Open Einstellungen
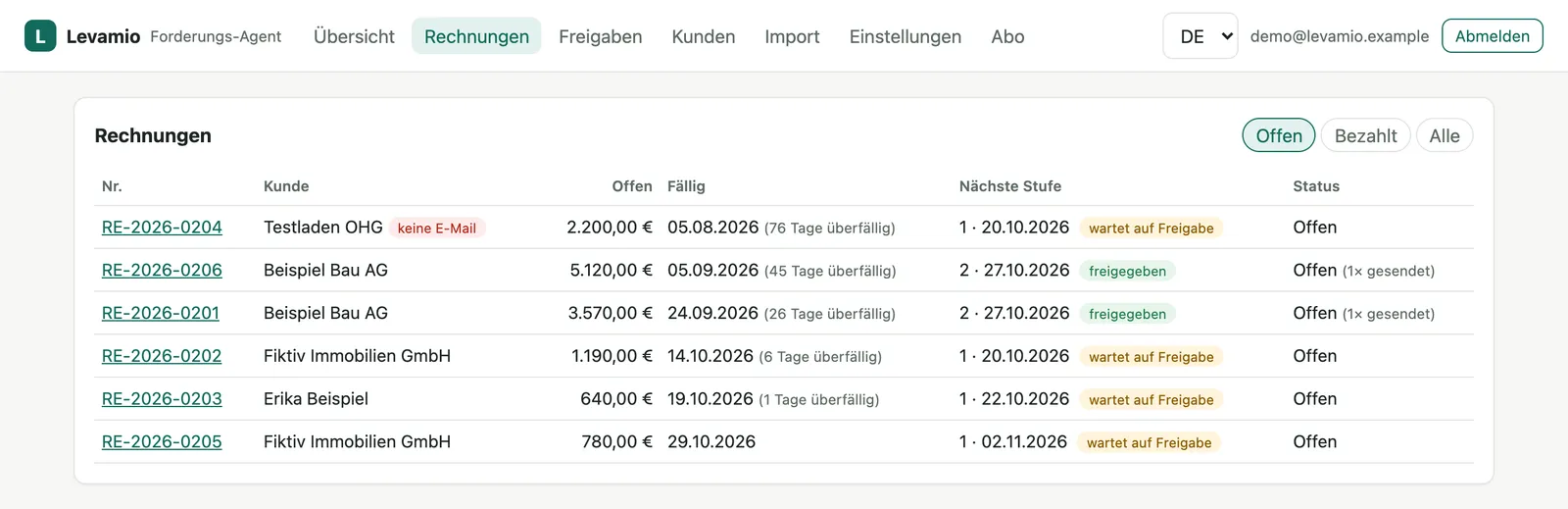Viewport: 1568px width, 509px height. pyautogui.click(x=906, y=36)
